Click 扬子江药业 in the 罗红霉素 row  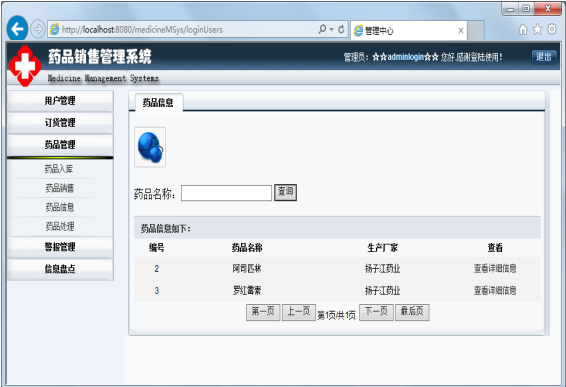tap(383, 291)
